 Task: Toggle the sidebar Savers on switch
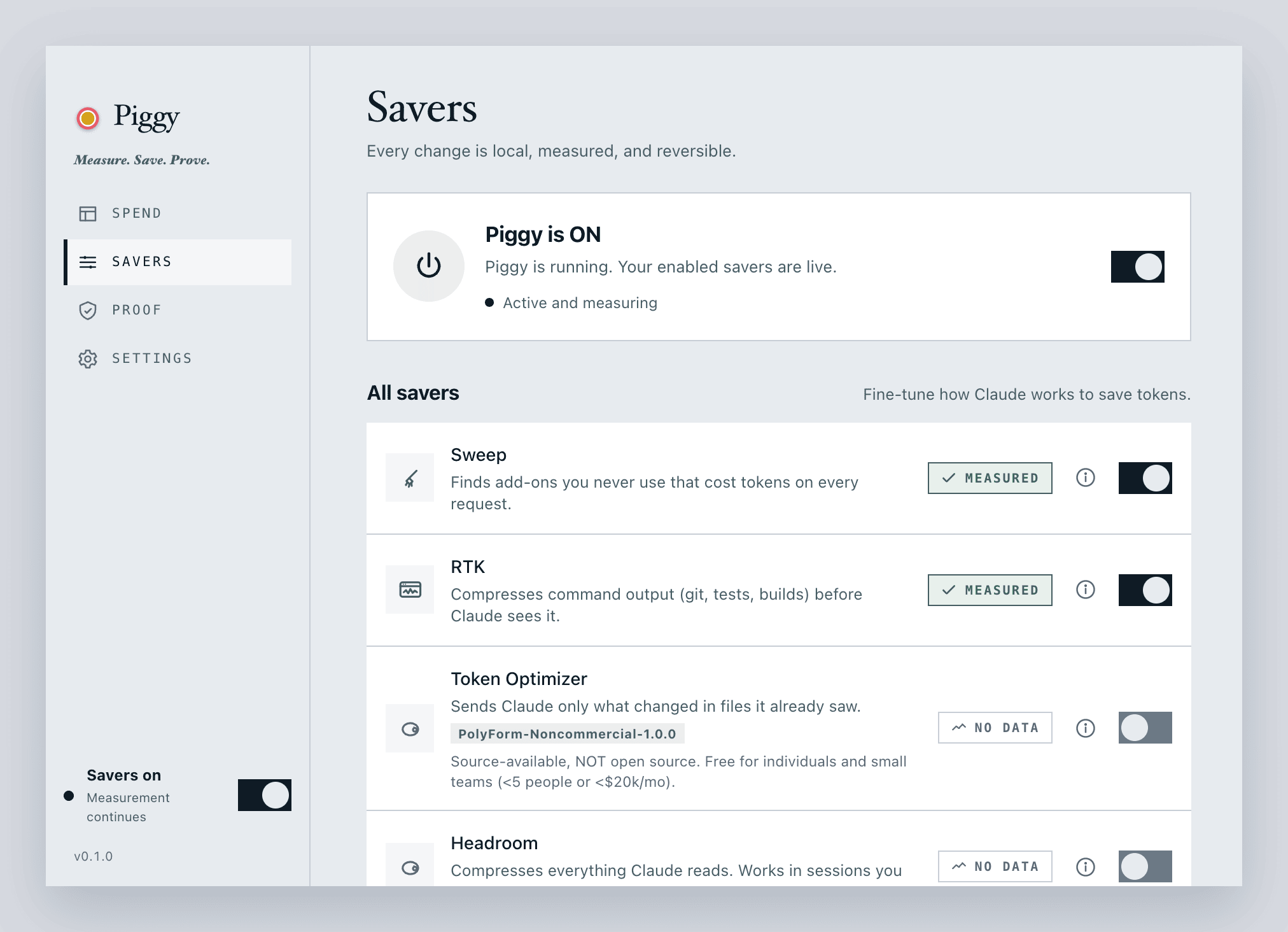pos(265,795)
